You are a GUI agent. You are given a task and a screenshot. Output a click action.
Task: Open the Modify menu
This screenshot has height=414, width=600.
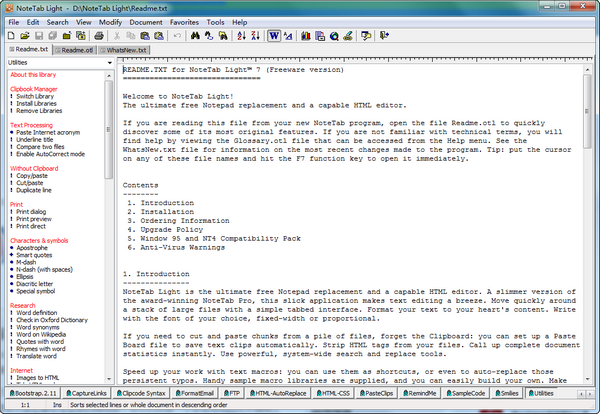110,22
